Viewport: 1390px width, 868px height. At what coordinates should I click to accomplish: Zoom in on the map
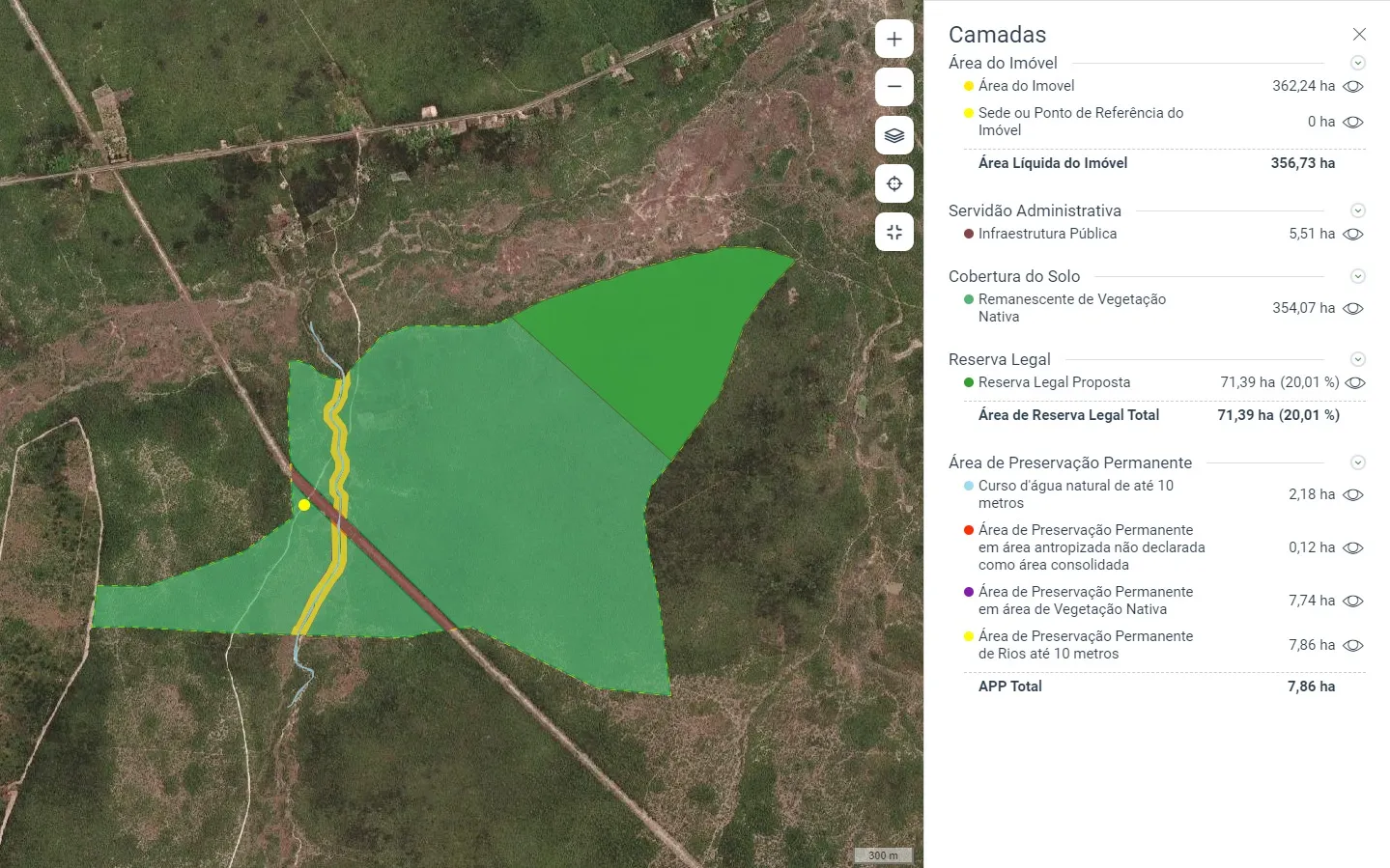pos(894,40)
